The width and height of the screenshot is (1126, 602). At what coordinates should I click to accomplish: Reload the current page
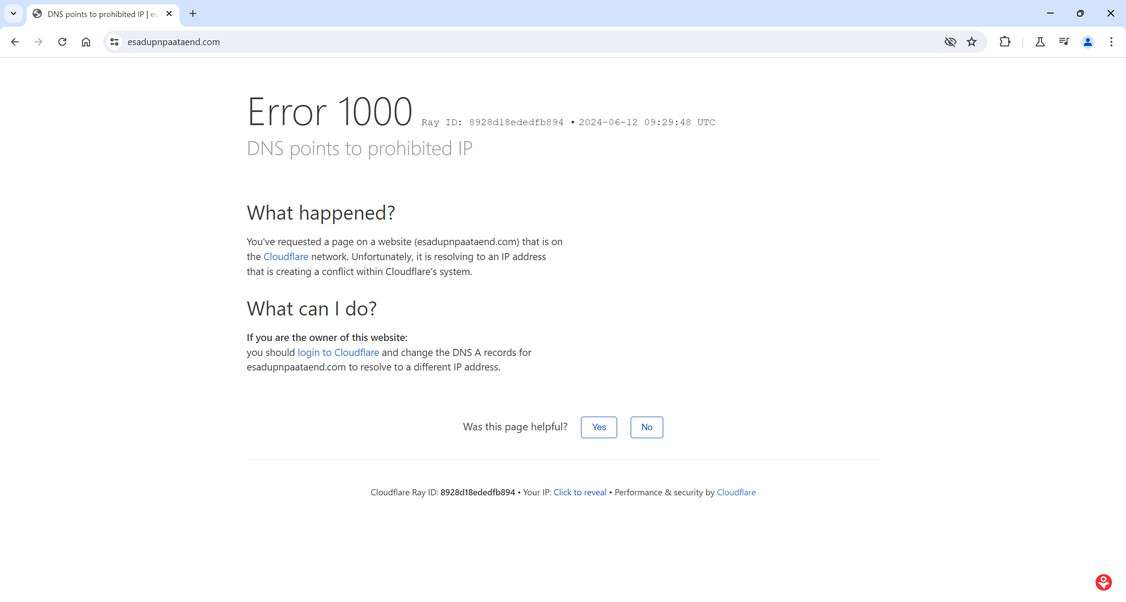(62, 42)
